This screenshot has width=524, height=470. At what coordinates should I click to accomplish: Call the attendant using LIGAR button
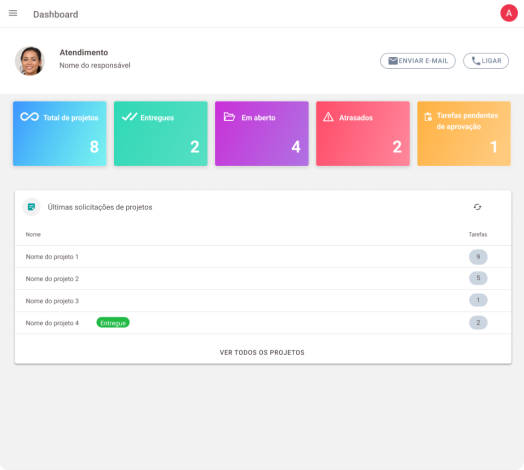tap(486, 61)
